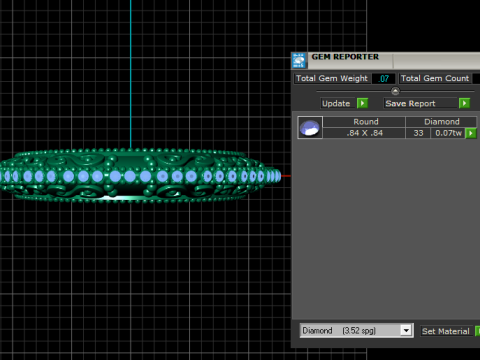480x360 pixels.
Task: Click the Set Material button
Action: pos(446,331)
